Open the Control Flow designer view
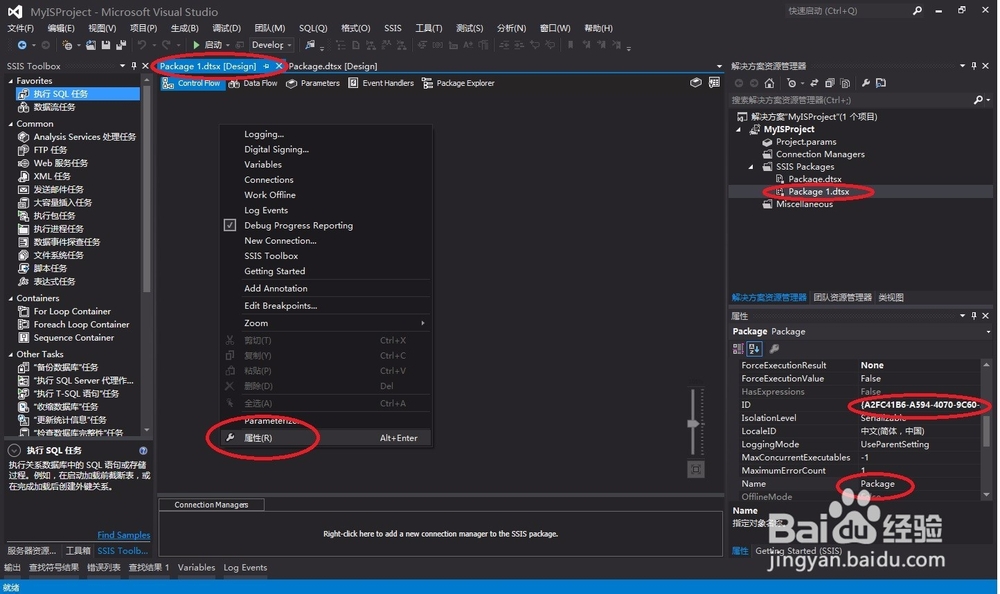1000x594 pixels. (191, 83)
